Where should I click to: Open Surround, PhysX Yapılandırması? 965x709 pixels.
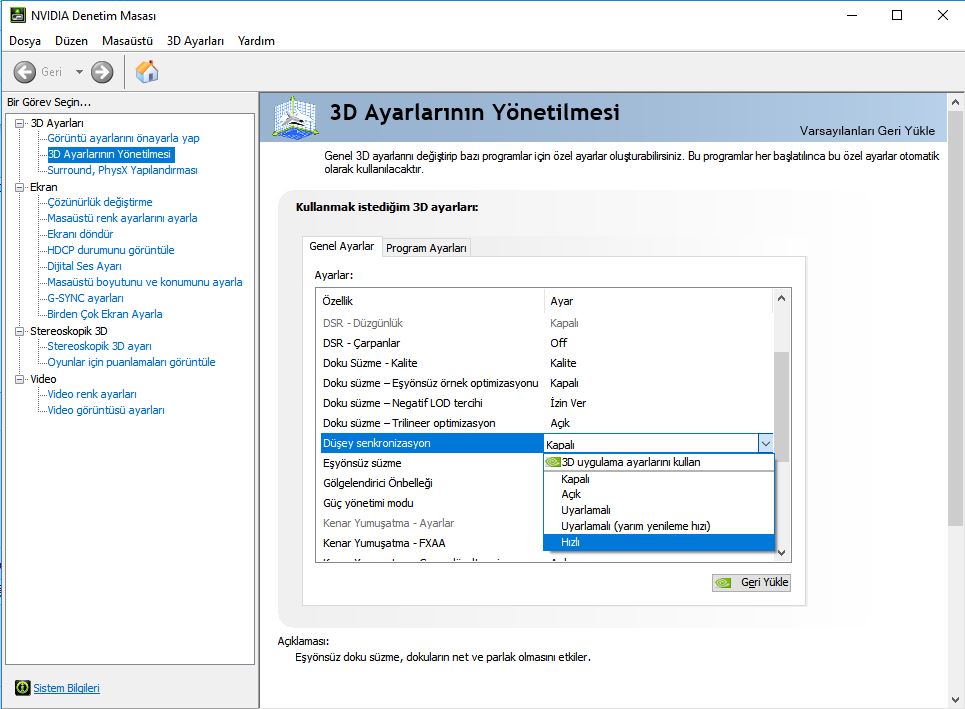pos(122,170)
